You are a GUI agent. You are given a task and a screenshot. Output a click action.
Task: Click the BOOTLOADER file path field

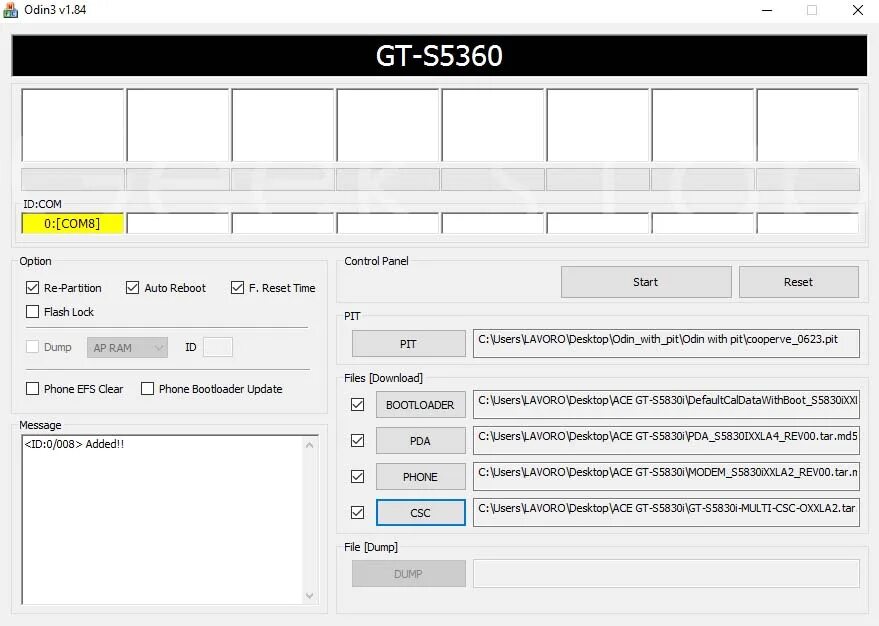tap(666, 404)
